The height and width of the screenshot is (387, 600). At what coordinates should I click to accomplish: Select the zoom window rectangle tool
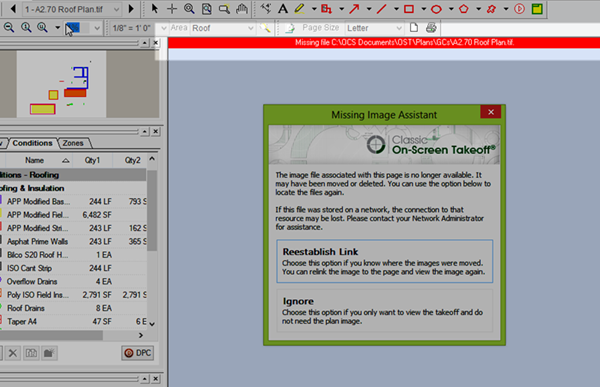point(224,8)
